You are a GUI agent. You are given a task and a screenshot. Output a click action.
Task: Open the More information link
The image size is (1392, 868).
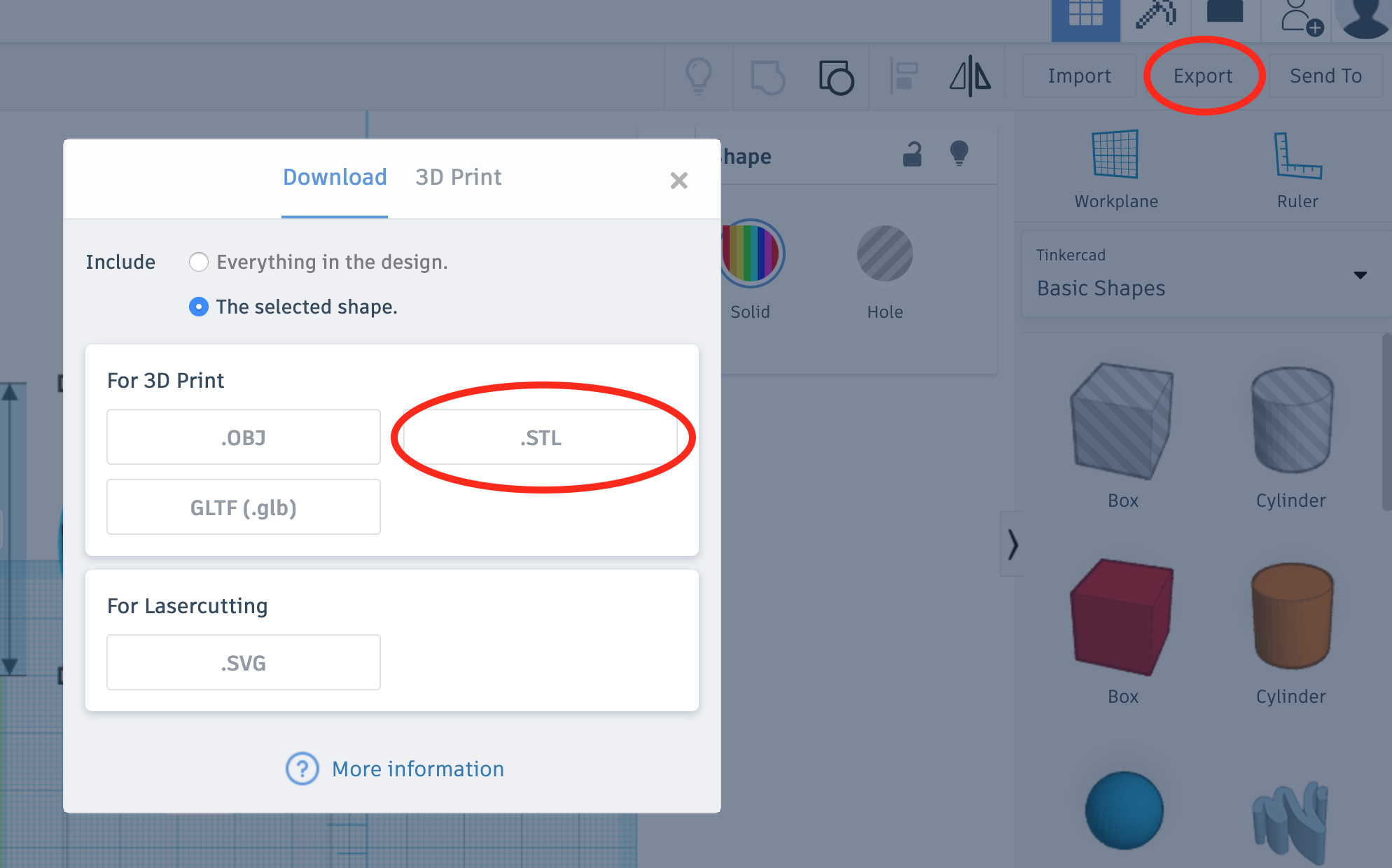coord(417,769)
